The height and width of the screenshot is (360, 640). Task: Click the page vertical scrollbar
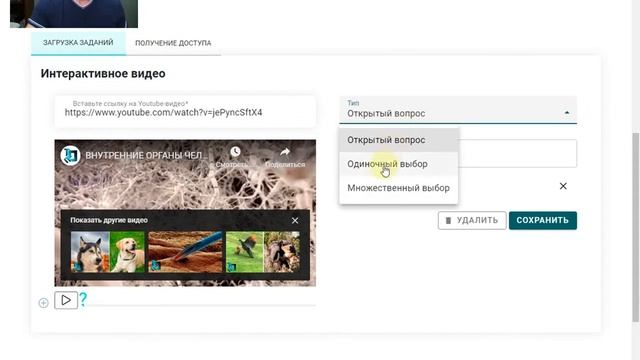coord(636,227)
